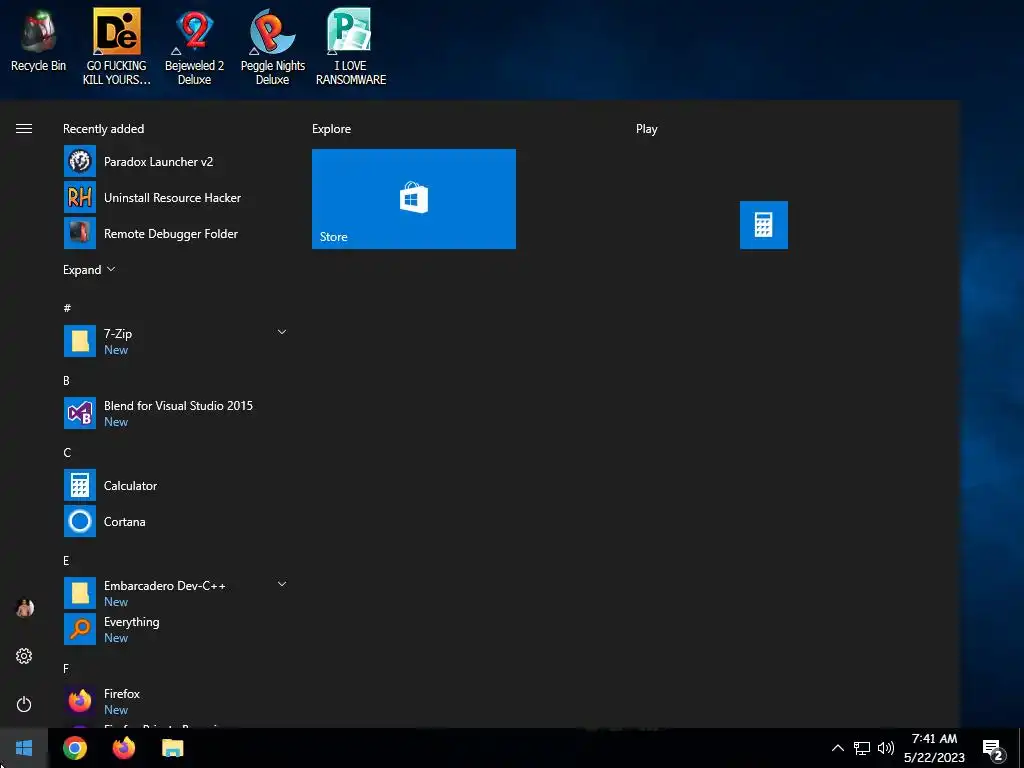Viewport: 1024px width, 768px height.
Task: Open Paradox Launcher v2
Action: 175,161
